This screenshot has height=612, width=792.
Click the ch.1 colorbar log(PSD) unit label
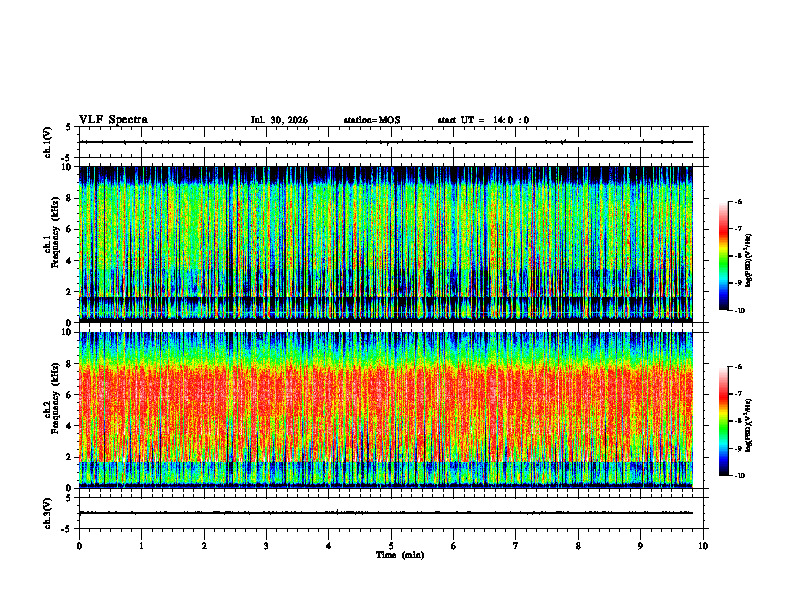pos(748,260)
